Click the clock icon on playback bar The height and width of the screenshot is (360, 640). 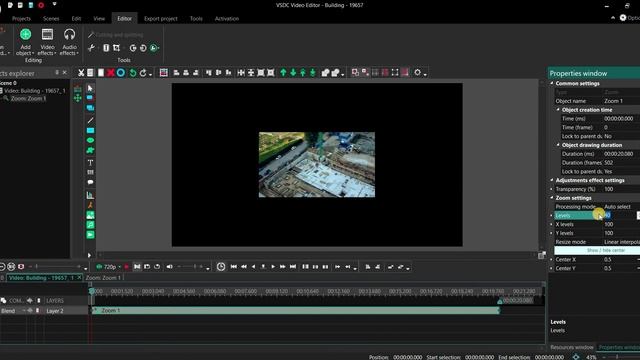(x=221, y=267)
